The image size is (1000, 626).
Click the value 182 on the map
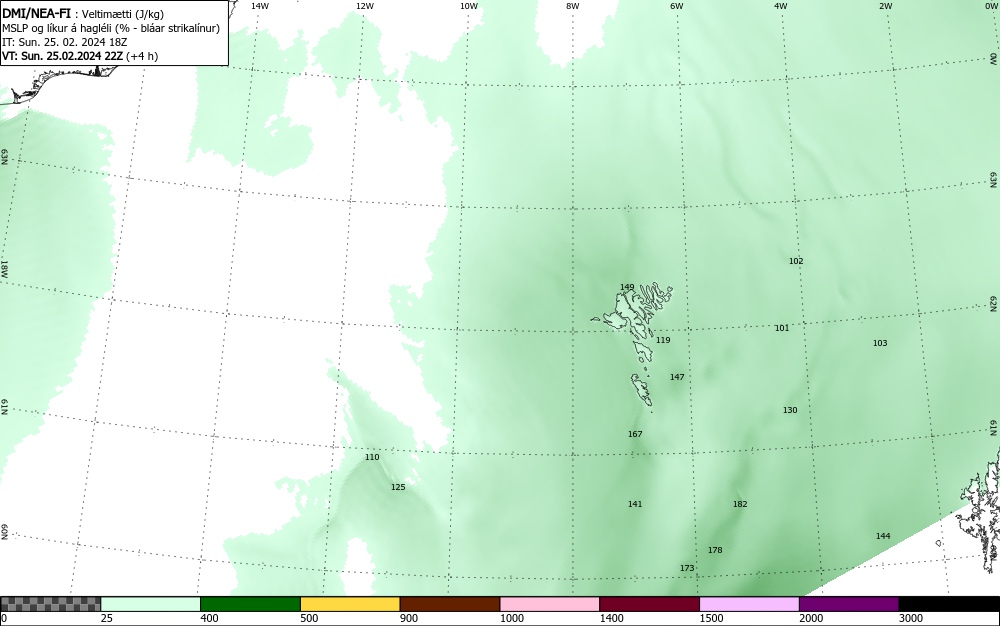pyautogui.click(x=740, y=504)
